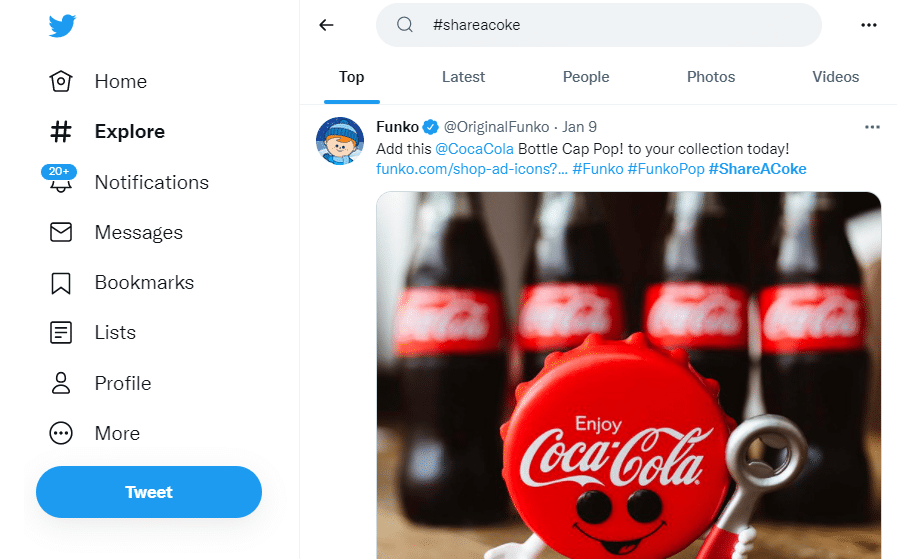Open Messages envelope icon
This screenshot has width=897, height=559.
point(61,233)
